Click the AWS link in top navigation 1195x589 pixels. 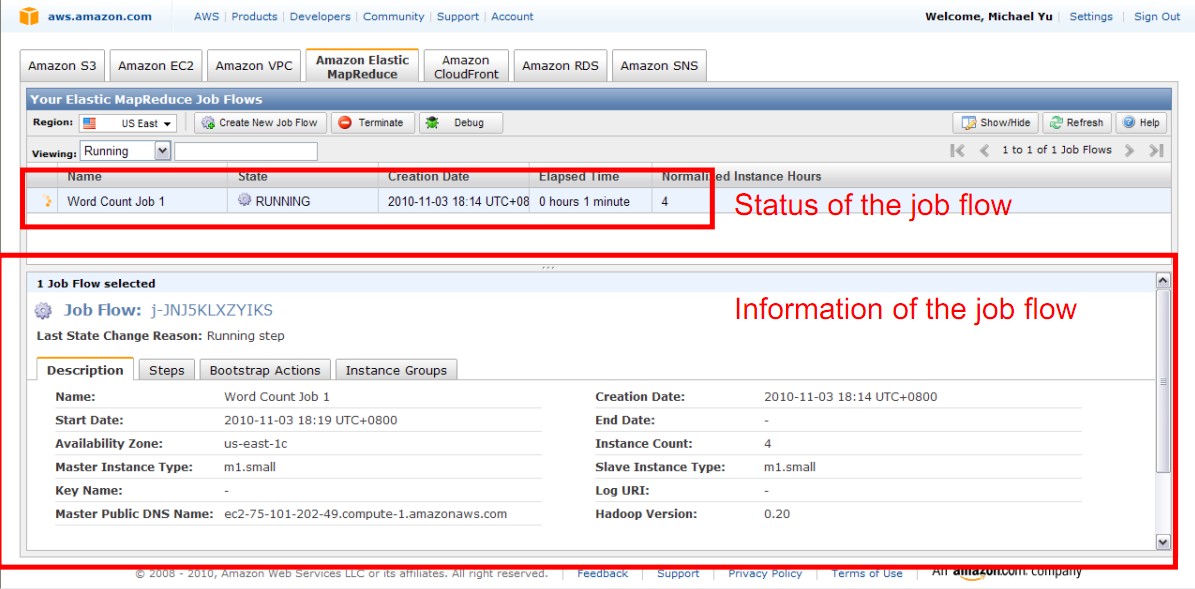[x=206, y=16]
